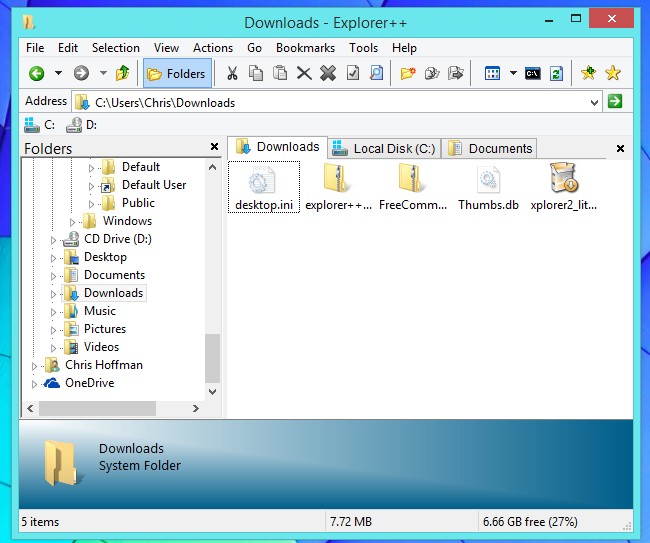650x543 pixels.
Task: Select Documents in the folder tree
Action: [x=114, y=275]
